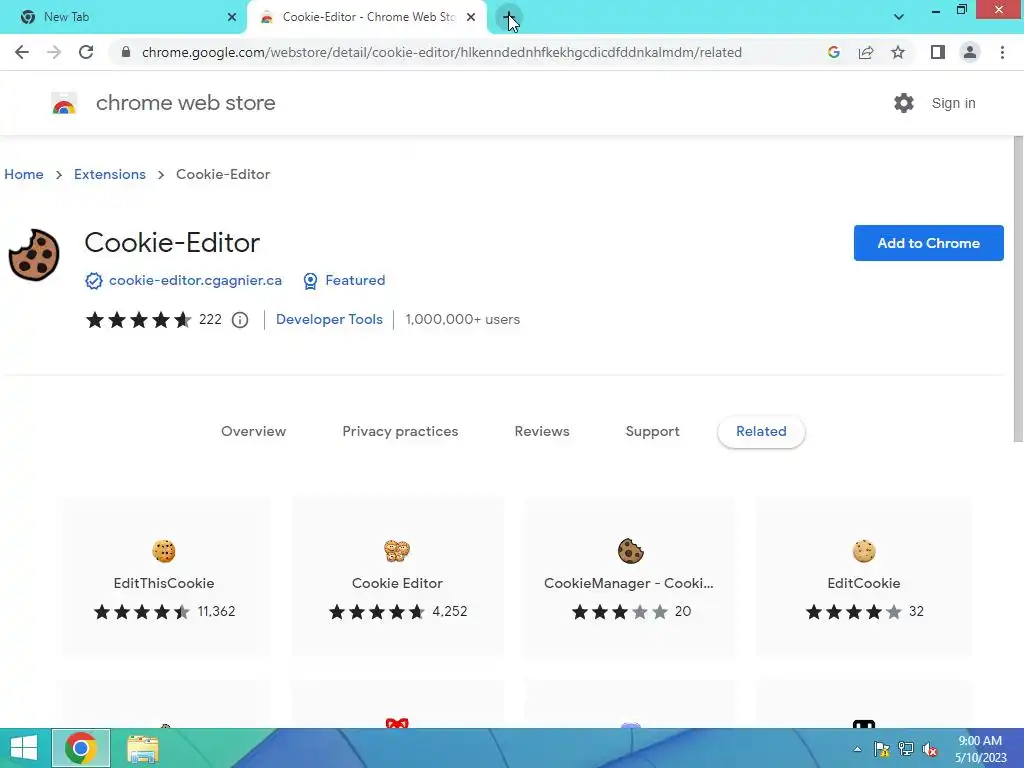This screenshot has width=1024, height=768.
Task: Click the Cookie-Editor cookie logo
Action: [x=34, y=255]
